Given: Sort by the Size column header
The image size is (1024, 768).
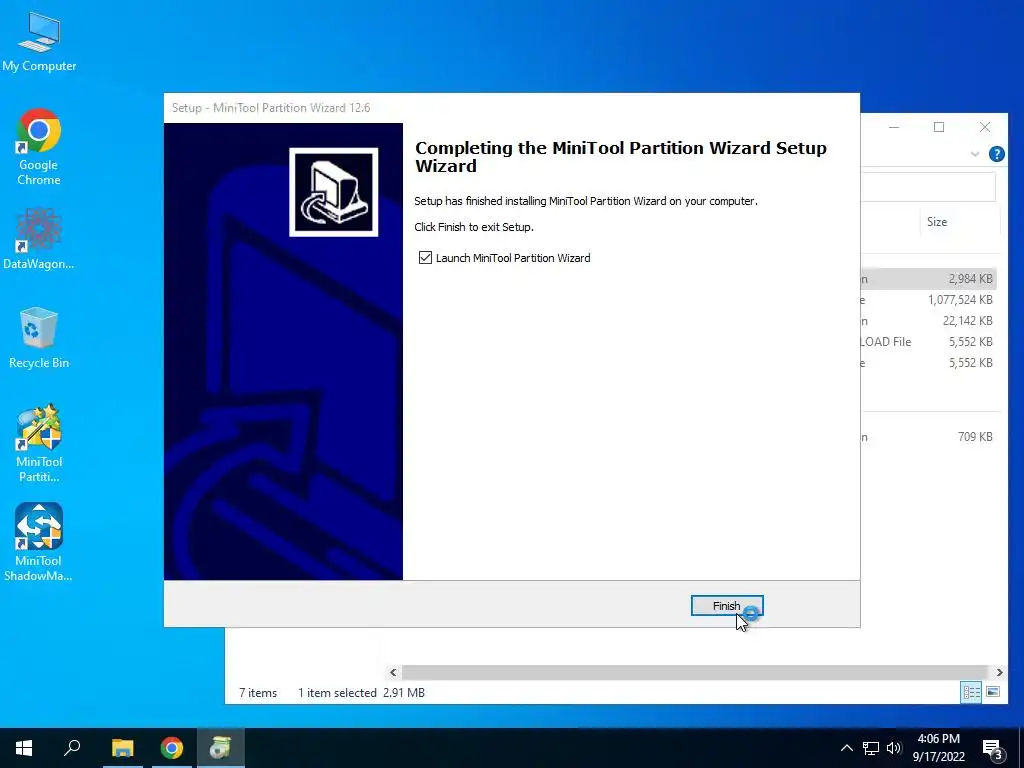Looking at the screenshot, I should pos(936,222).
